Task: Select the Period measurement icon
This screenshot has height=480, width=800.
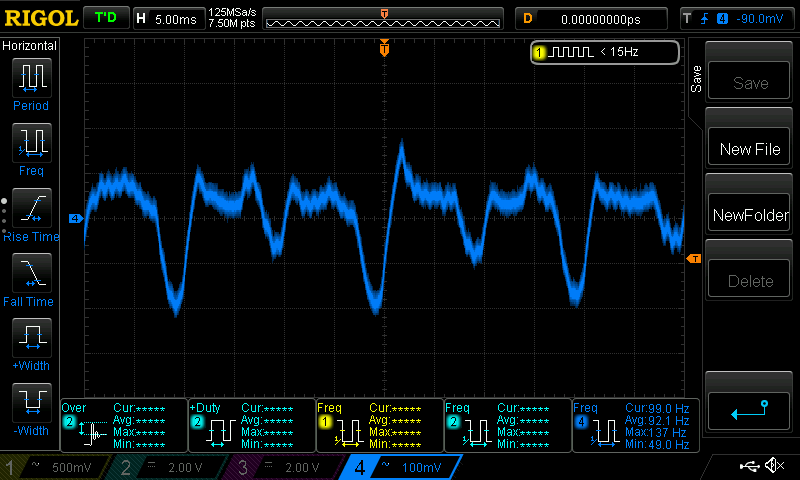Action: point(32,78)
